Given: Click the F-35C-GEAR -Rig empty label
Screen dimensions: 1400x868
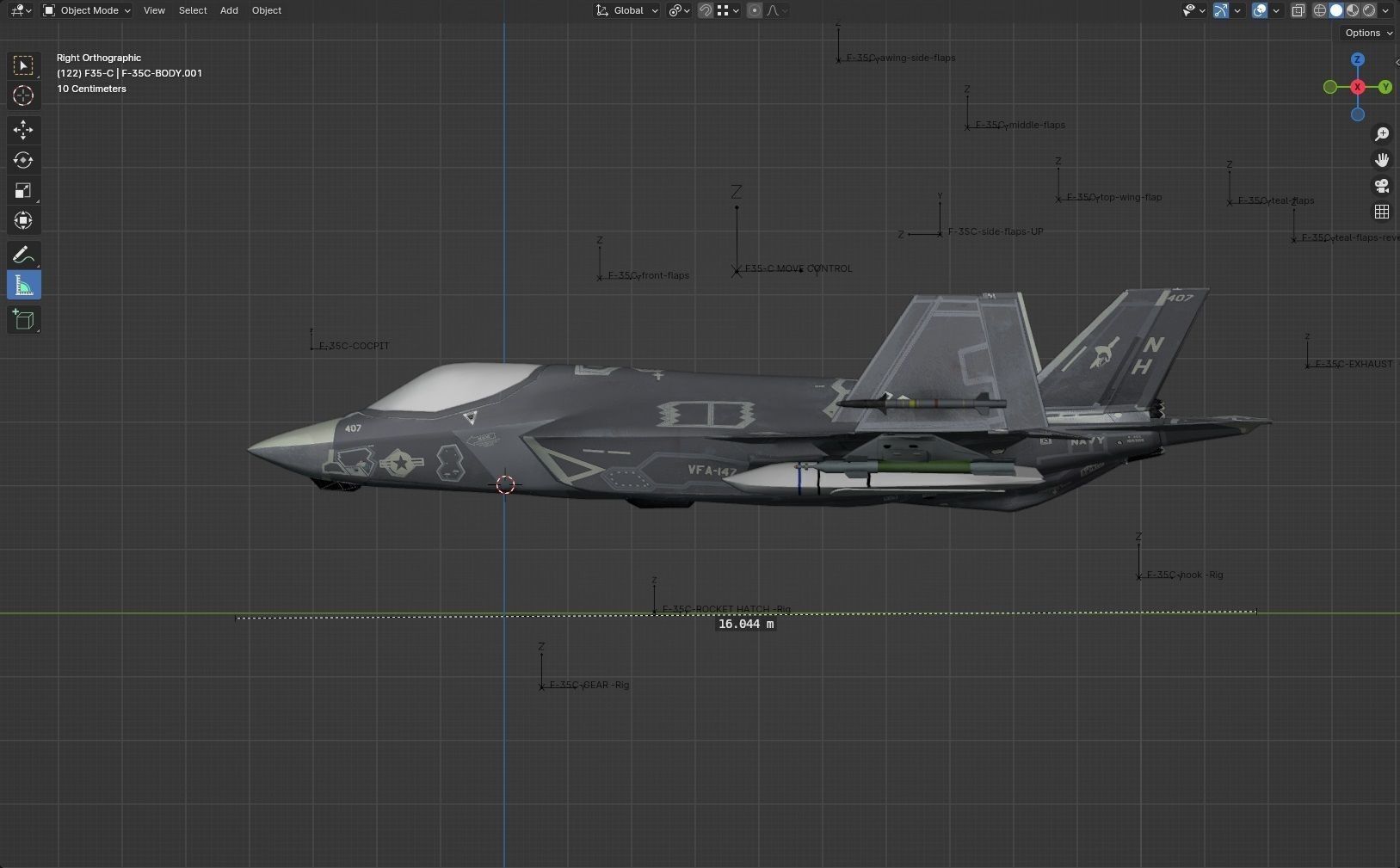Looking at the screenshot, I should click(589, 685).
